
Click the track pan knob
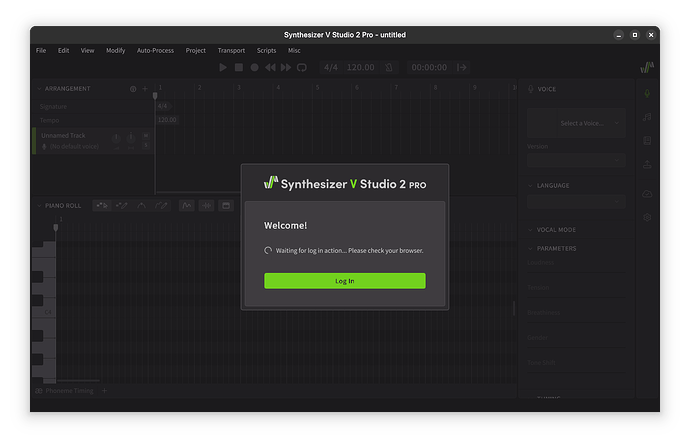[131, 138]
